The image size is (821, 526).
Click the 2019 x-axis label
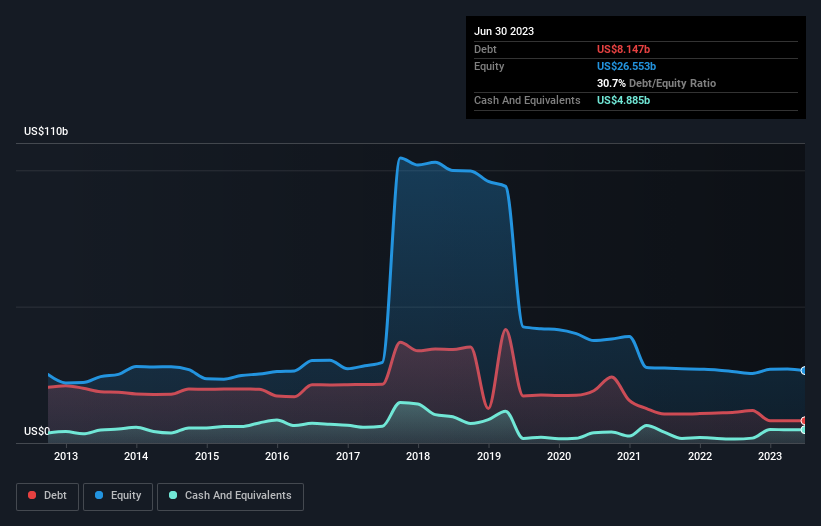pos(489,456)
